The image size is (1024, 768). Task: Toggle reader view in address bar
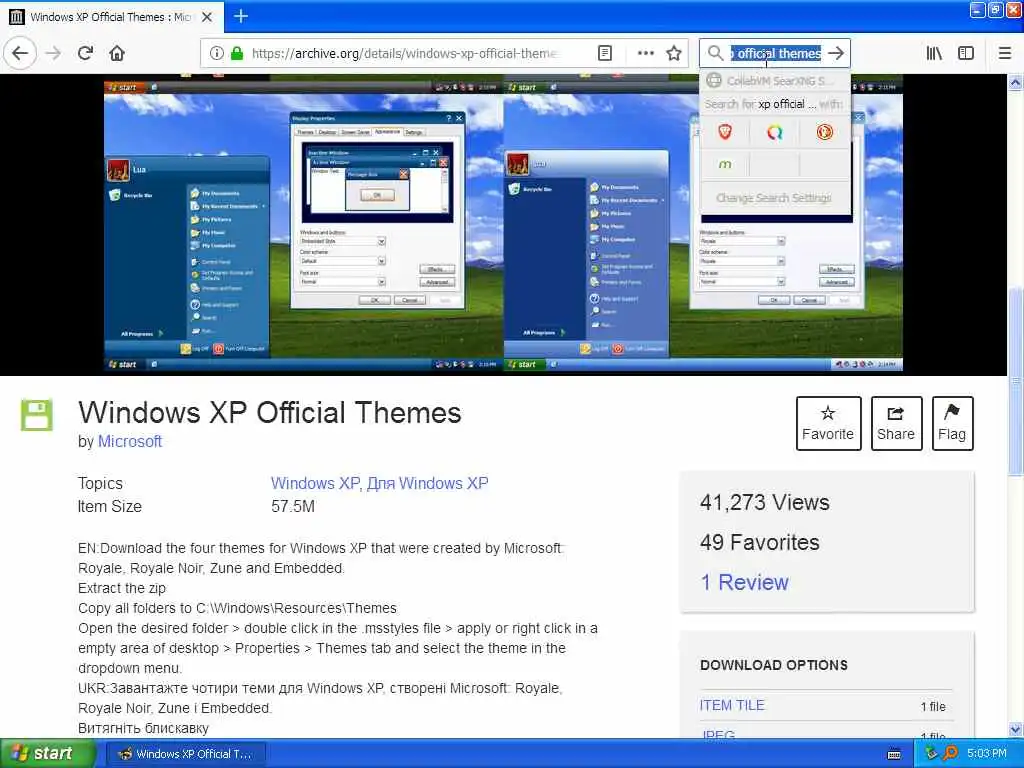click(x=605, y=53)
